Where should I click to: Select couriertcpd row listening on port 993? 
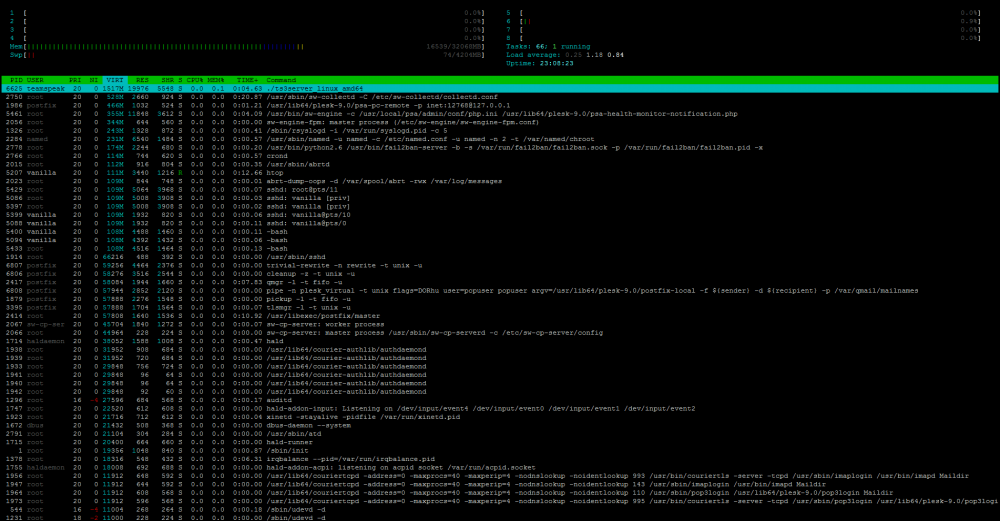[500, 476]
